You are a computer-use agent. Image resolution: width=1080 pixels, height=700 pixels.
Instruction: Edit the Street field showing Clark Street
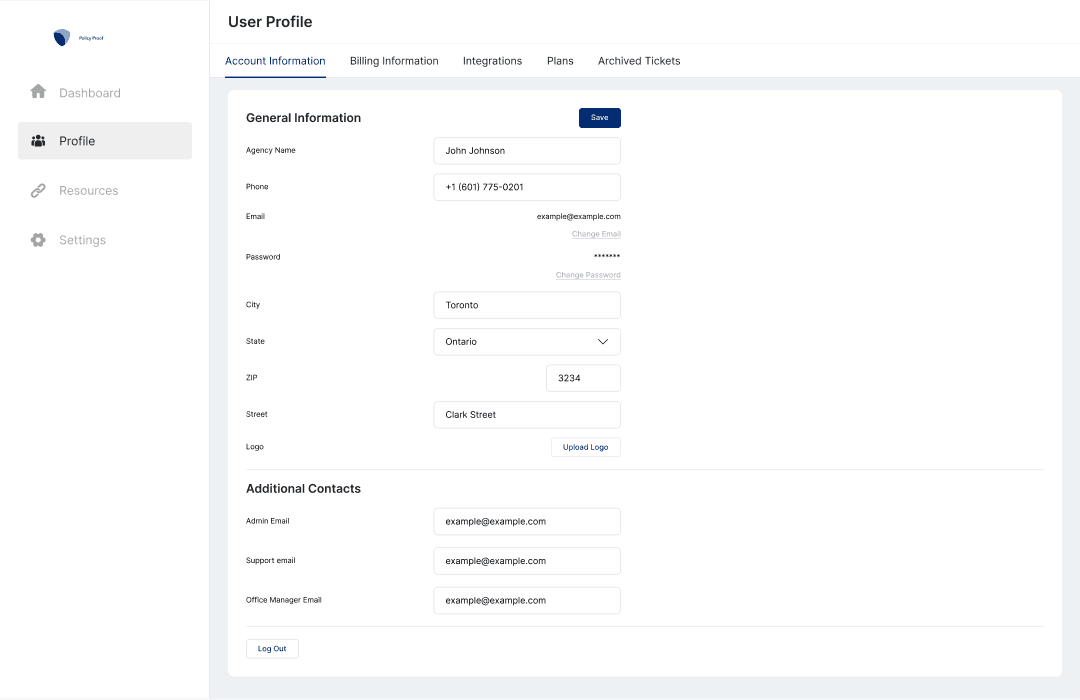click(x=527, y=414)
